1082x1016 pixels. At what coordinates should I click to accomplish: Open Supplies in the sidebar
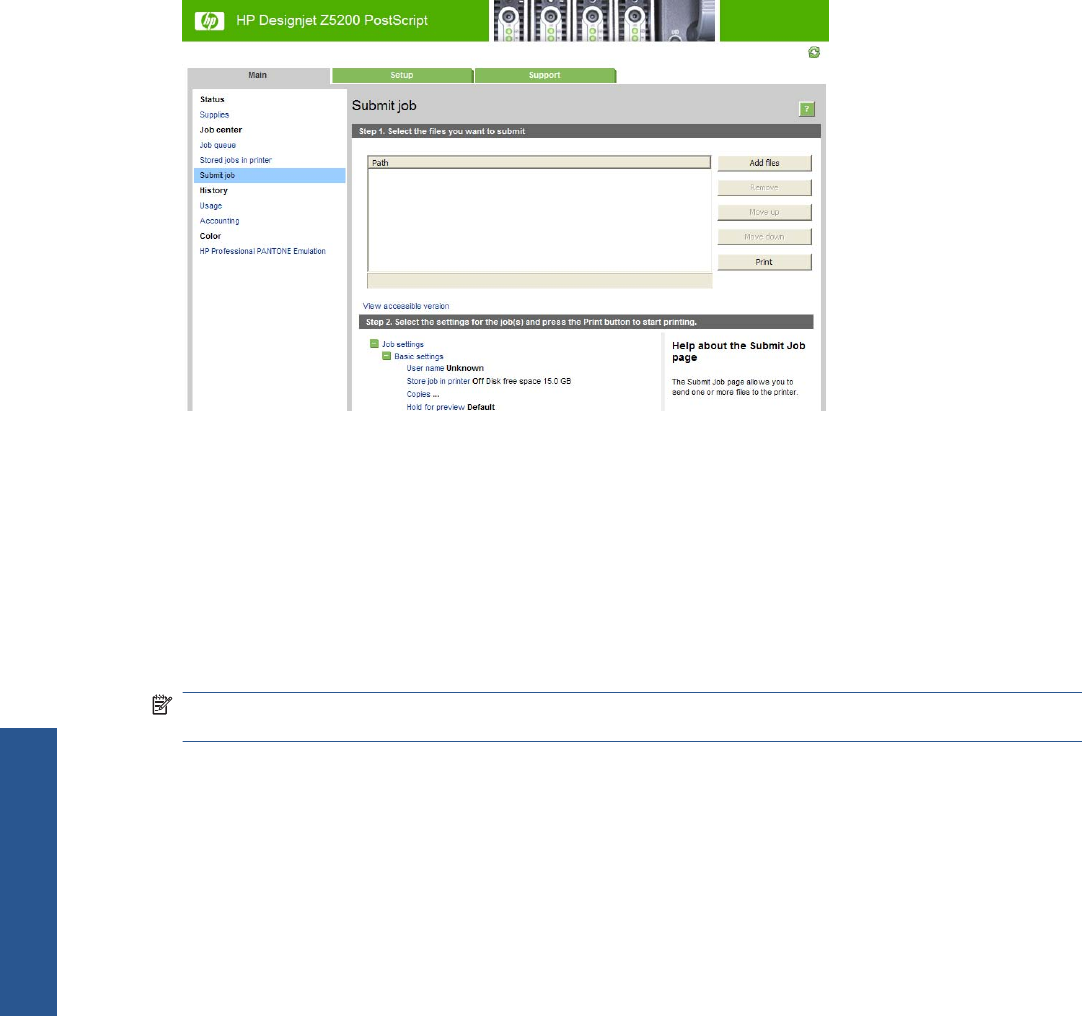click(x=215, y=115)
